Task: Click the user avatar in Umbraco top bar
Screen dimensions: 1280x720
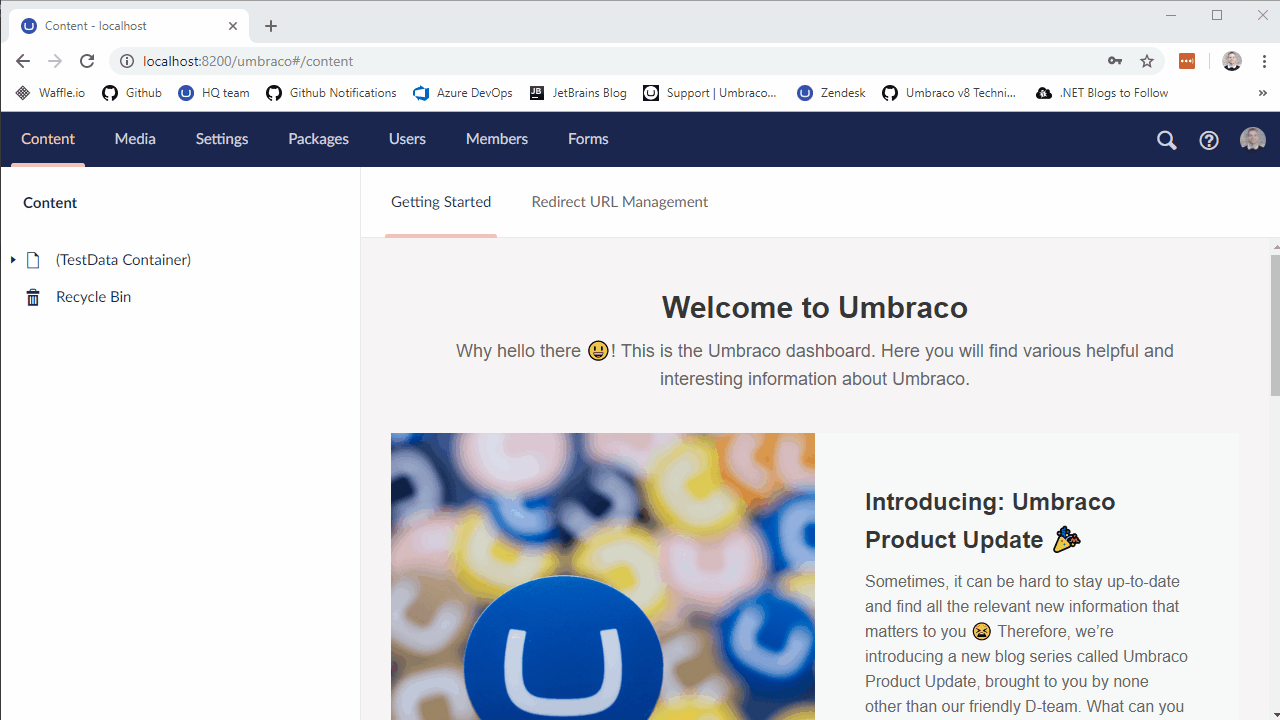Action: [x=1252, y=139]
